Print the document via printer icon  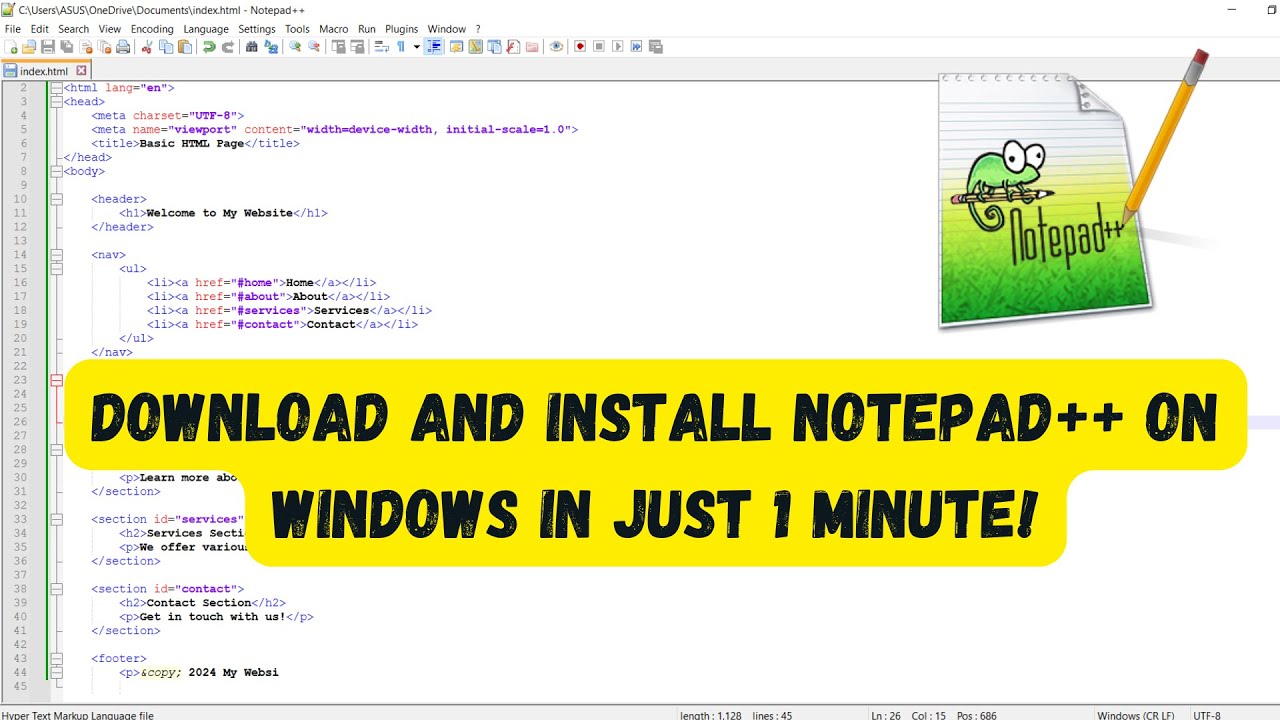coord(123,46)
